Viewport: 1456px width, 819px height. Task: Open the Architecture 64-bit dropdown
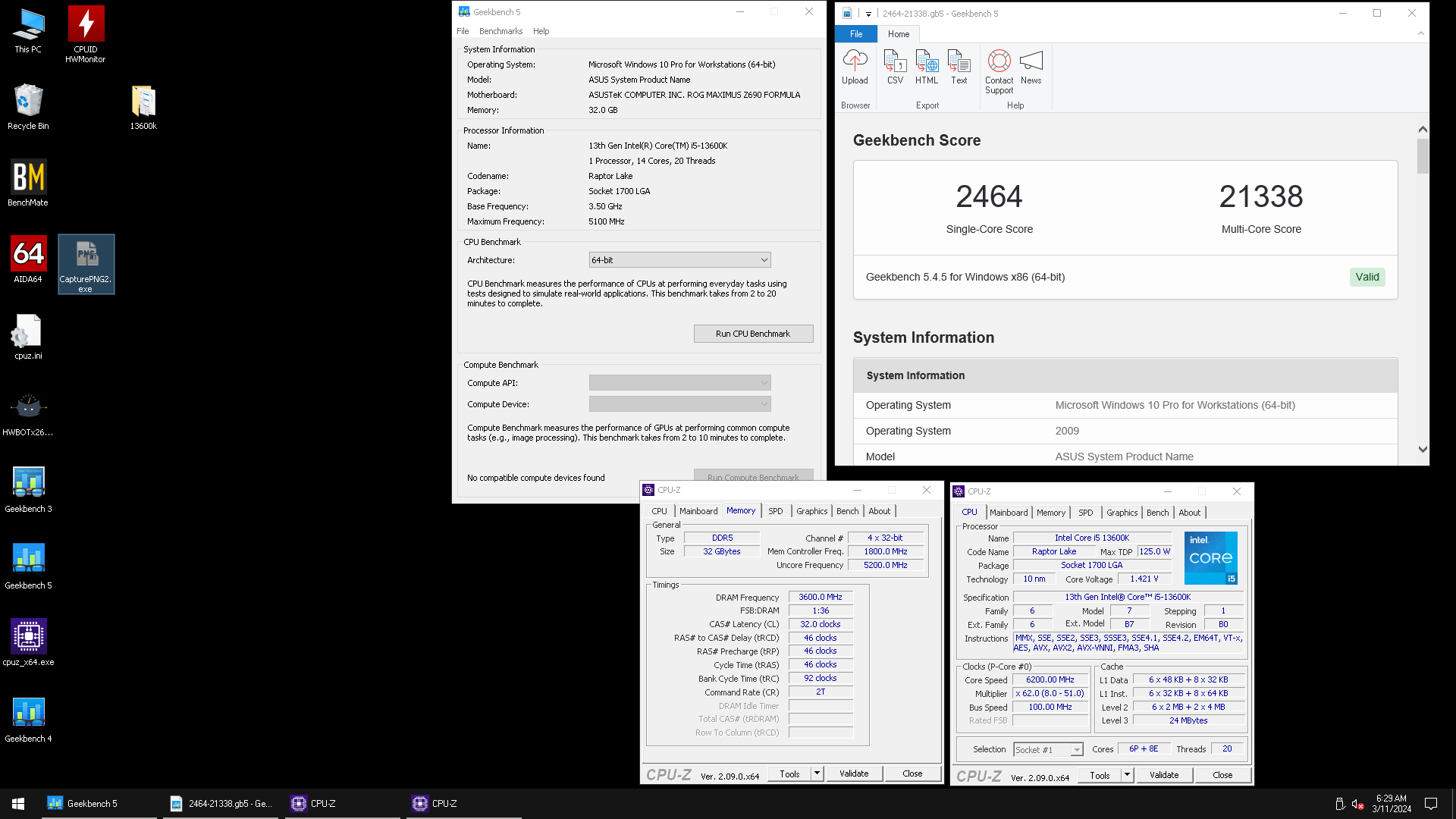[679, 260]
